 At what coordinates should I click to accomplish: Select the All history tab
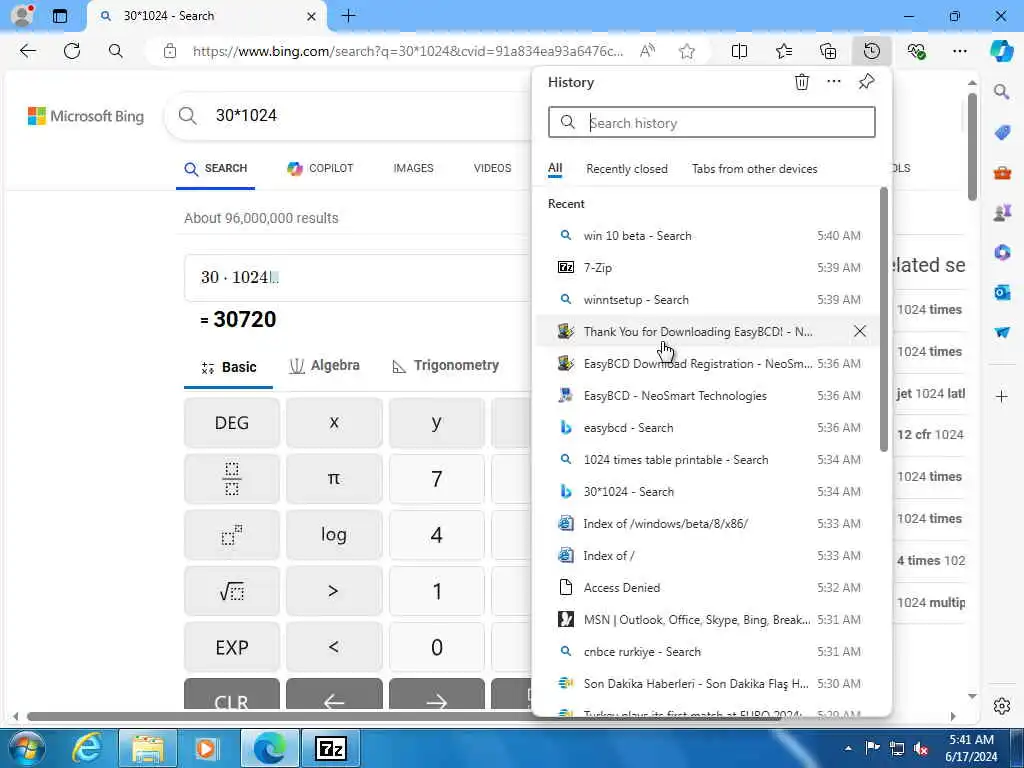pyautogui.click(x=555, y=168)
